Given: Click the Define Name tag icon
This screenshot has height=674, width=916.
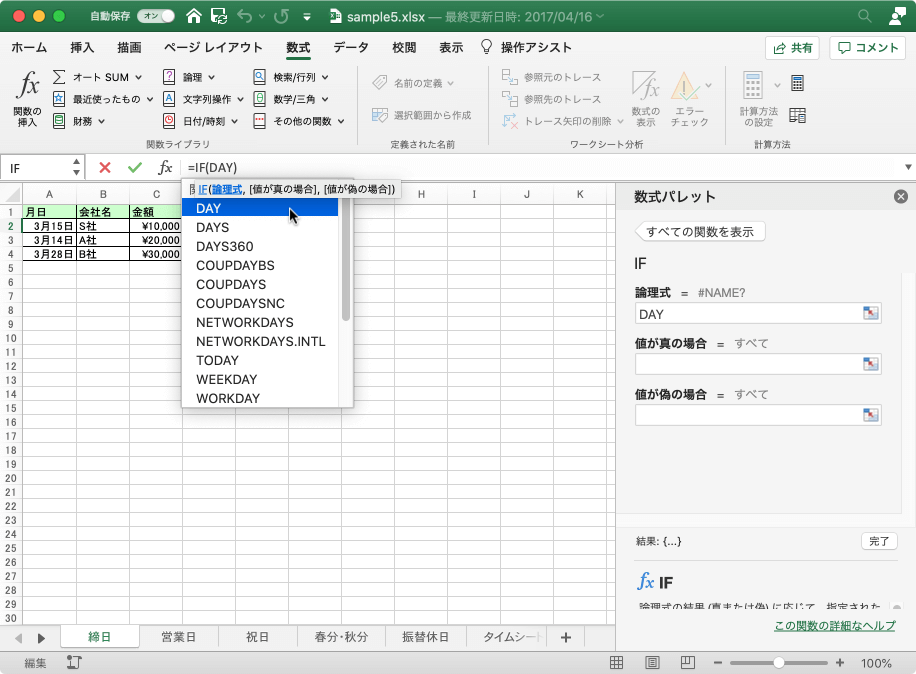Looking at the screenshot, I should [380, 82].
